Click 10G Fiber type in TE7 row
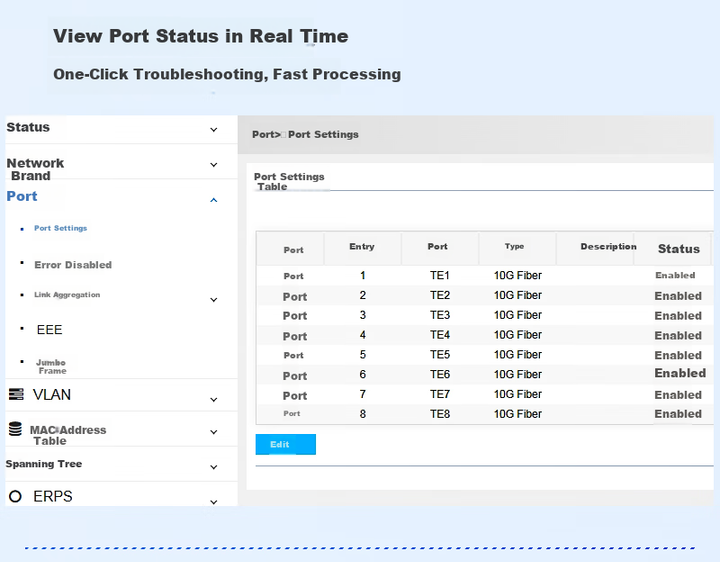This screenshot has height=562, width=720. [x=518, y=394]
